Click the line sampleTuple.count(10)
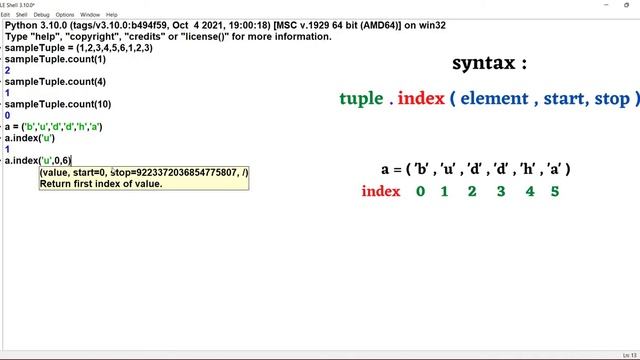 tap(58, 104)
